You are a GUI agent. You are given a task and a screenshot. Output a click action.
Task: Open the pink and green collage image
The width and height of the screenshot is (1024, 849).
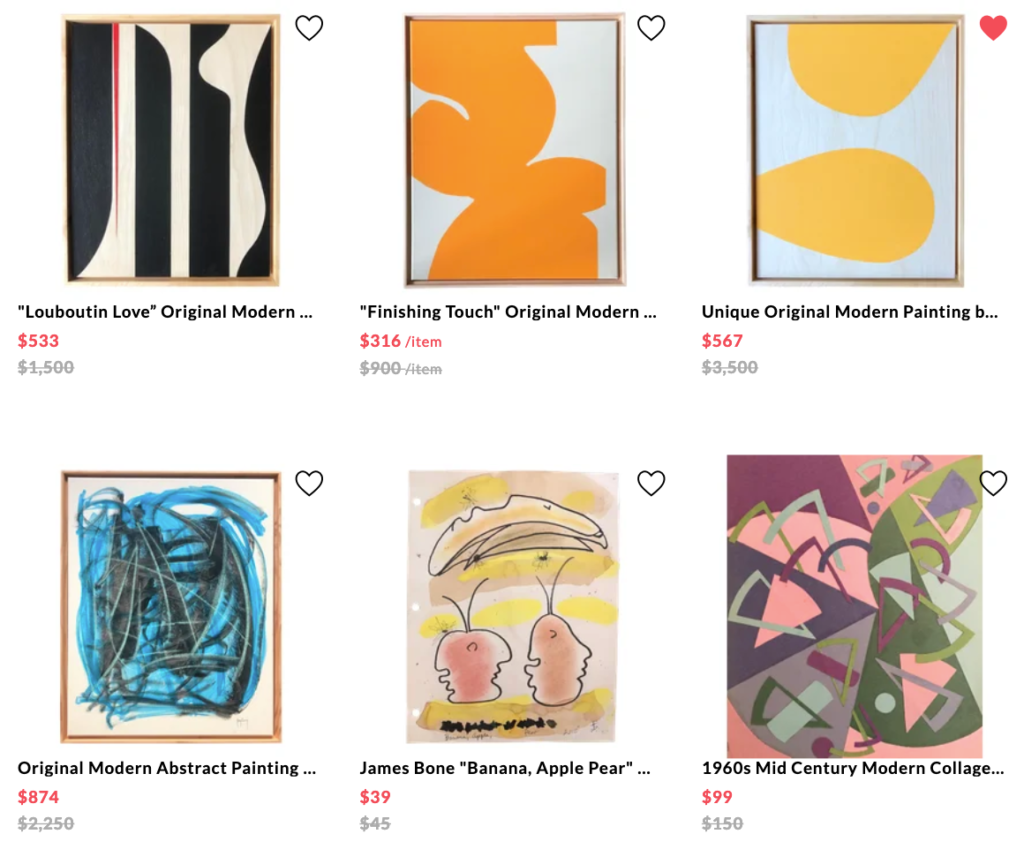point(854,606)
